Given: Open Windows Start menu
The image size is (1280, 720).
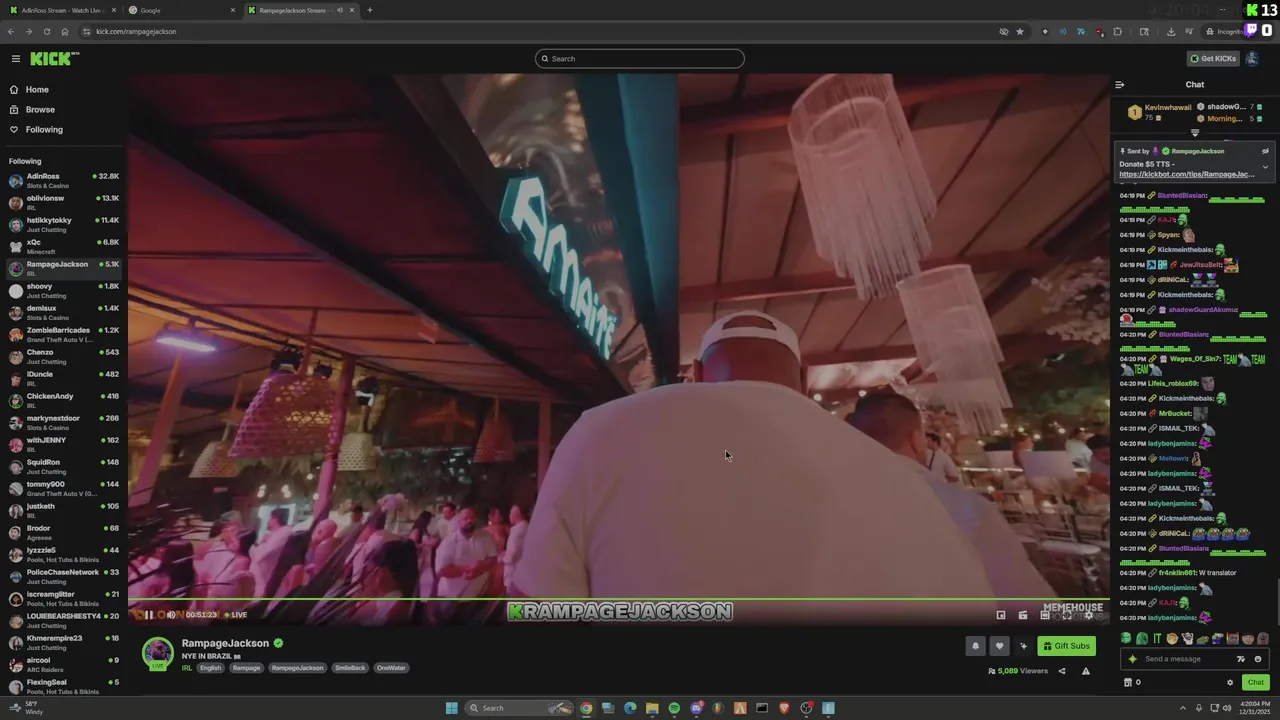Looking at the screenshot, I should pyautogui.click(x=452, y=708).
